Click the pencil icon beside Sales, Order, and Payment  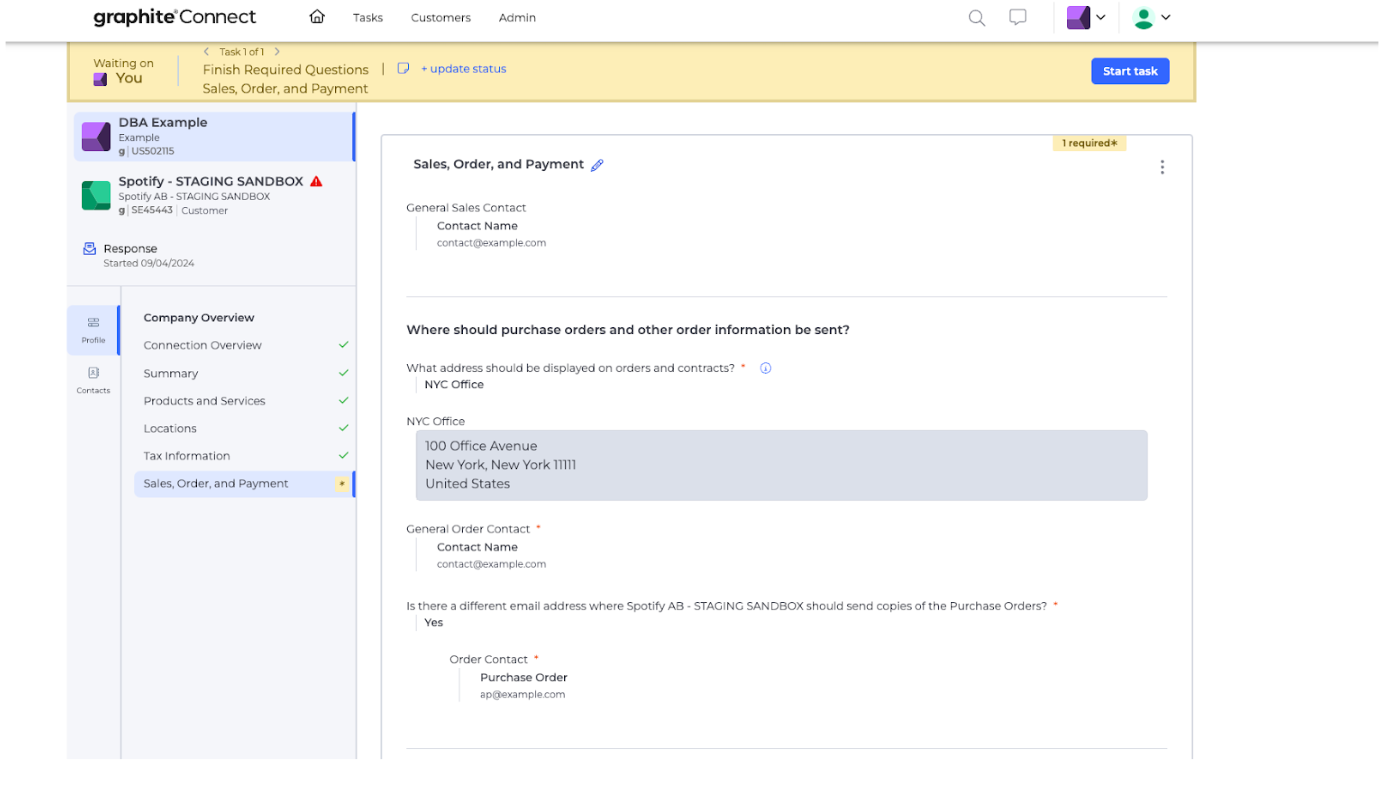597,165
